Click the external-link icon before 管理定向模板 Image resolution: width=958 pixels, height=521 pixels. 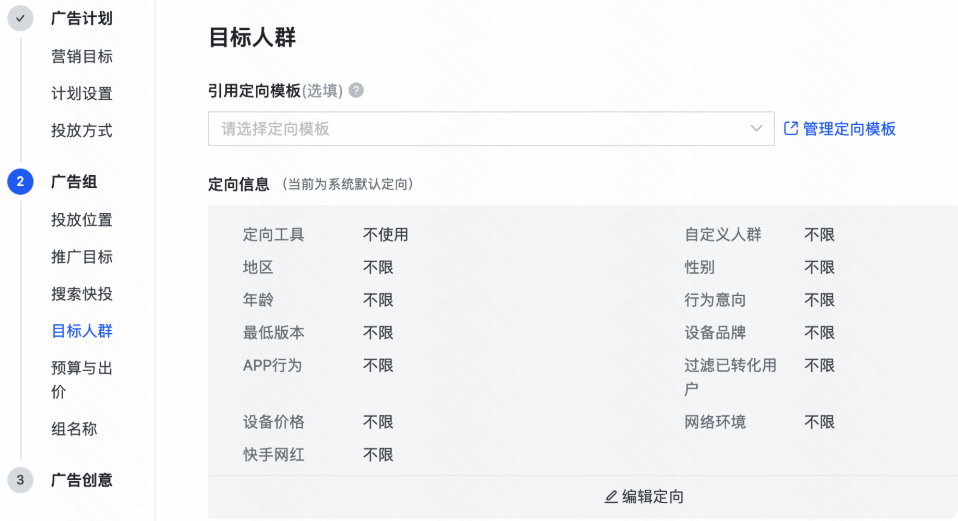click(x=791, y=128)
